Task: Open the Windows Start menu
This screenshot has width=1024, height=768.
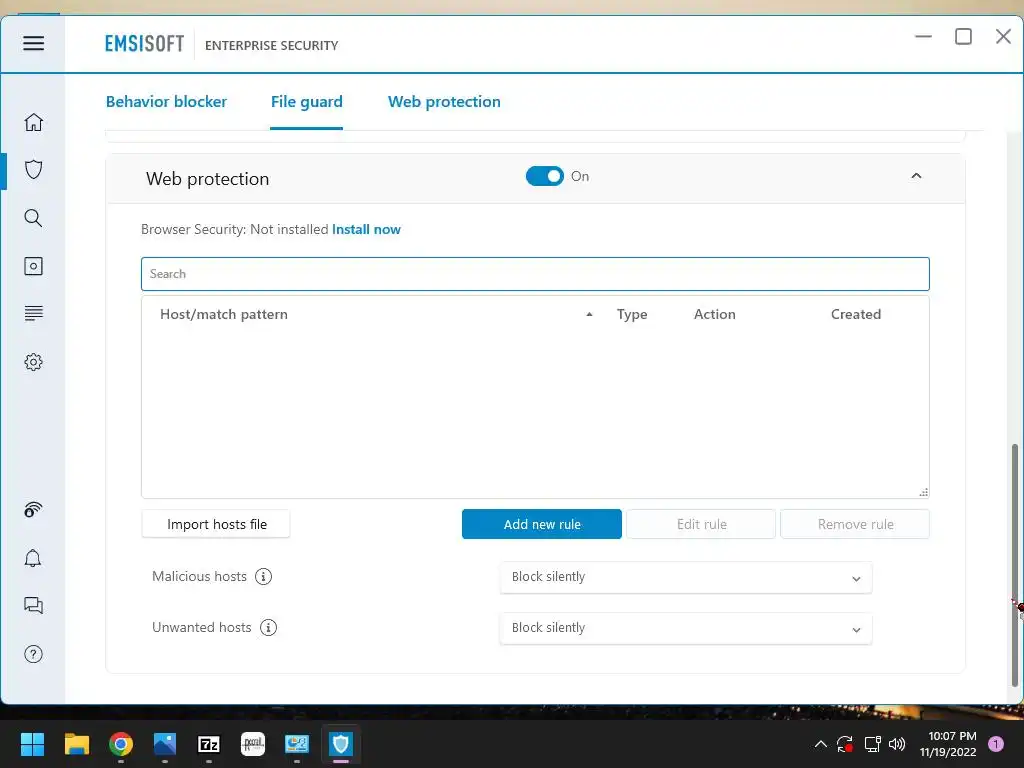Action: (32, 744)
